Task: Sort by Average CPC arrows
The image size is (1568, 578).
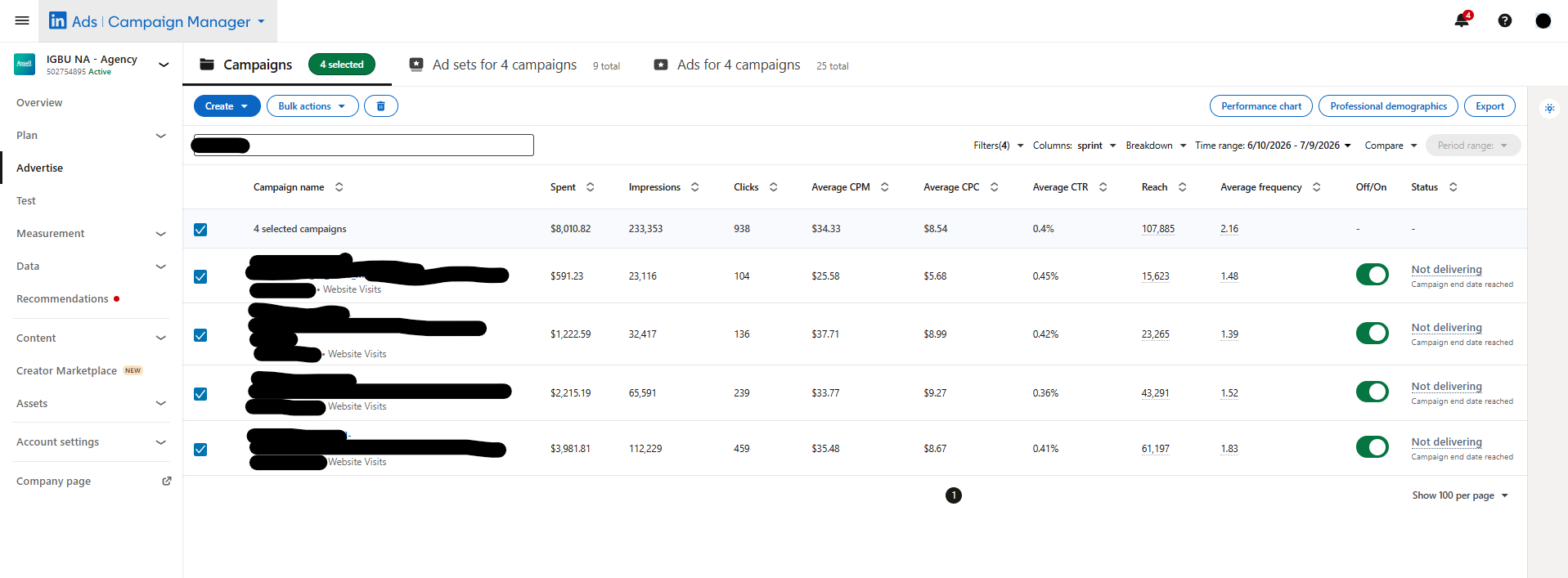Action: click(x=995, y=187)
